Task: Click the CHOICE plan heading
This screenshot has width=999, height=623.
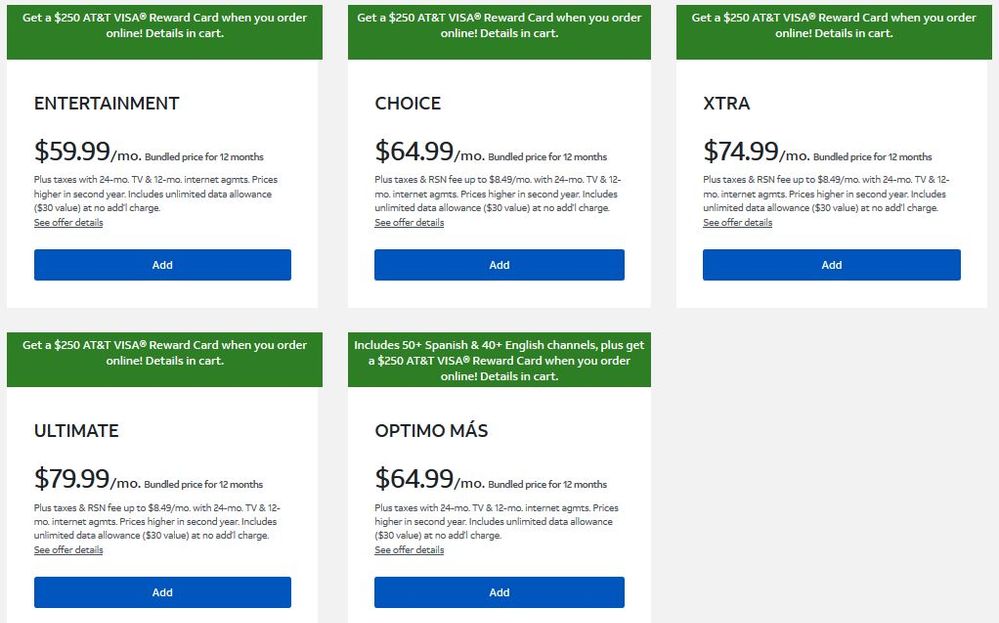Action: click(407, 104)
